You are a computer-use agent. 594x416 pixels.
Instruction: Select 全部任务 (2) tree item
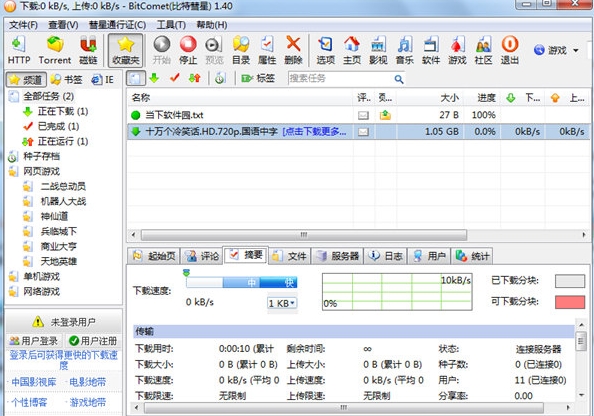41,96
